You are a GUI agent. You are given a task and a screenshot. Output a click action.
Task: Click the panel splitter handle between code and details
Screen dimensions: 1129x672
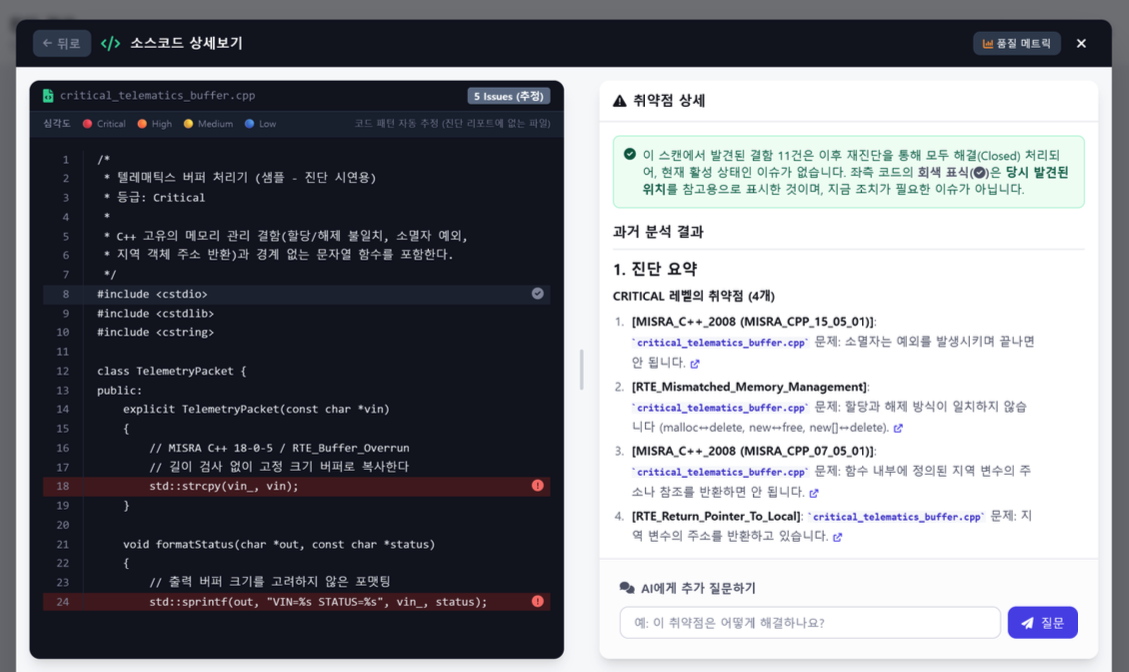tap(581, 369)
